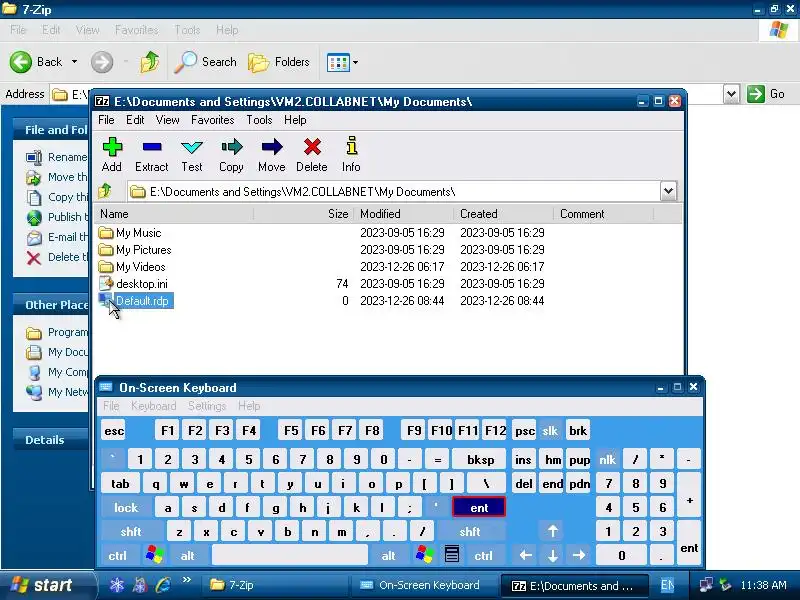The image size is (800, 600).
Task: Click the F5 key on keyboard
Action: tap(291, 431)
